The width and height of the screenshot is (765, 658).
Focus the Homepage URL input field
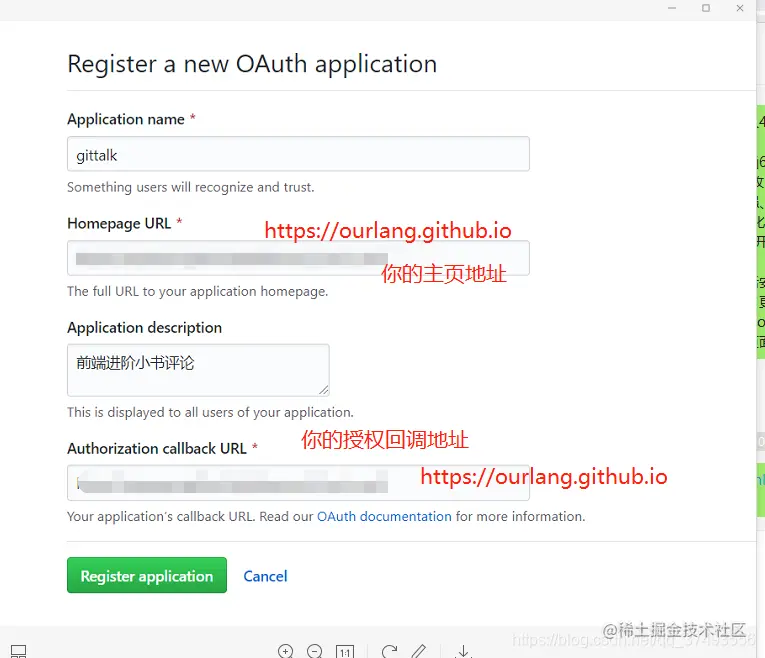pyautogui.click(x=298, y=258)
